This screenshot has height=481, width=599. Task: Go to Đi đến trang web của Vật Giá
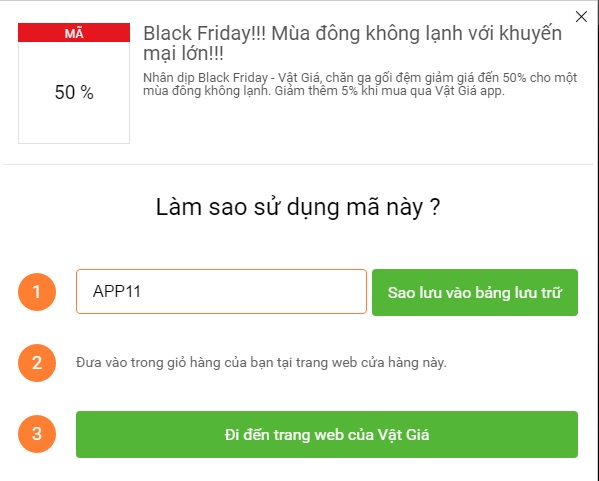pos(327,434)
